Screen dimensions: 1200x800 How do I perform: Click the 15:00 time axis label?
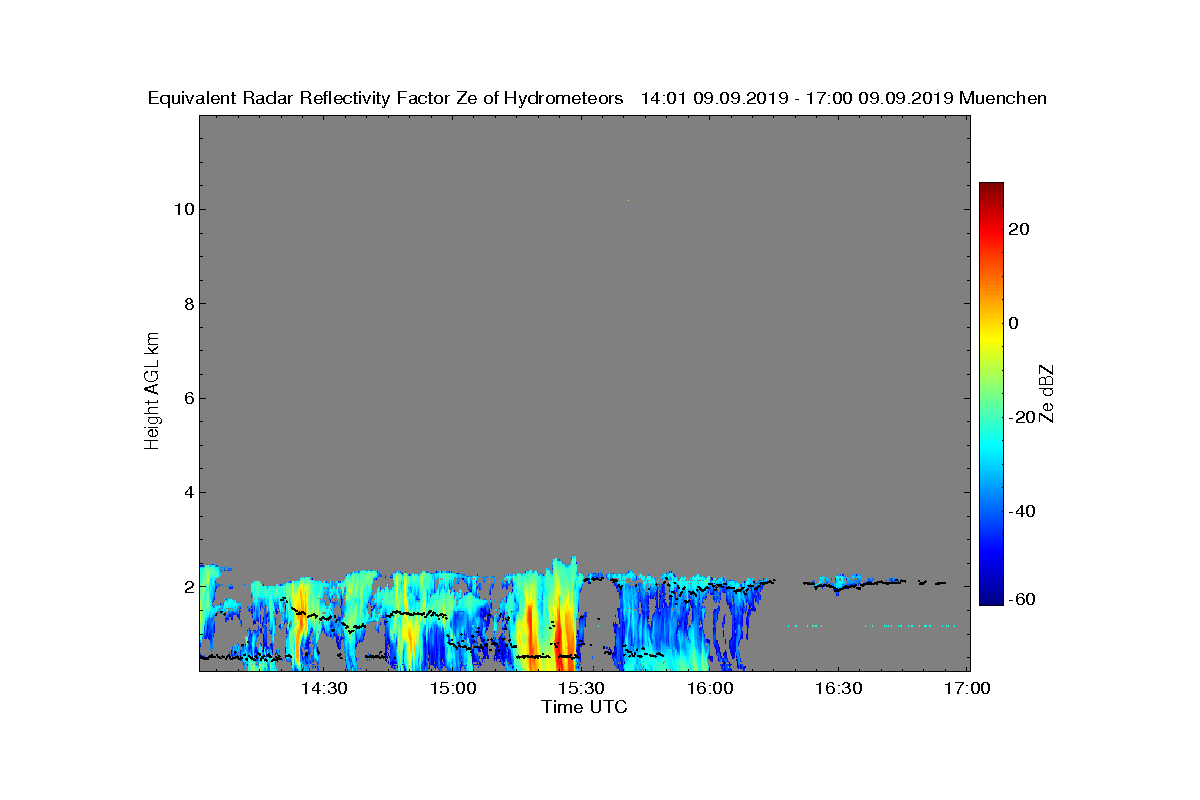point(453,688)
